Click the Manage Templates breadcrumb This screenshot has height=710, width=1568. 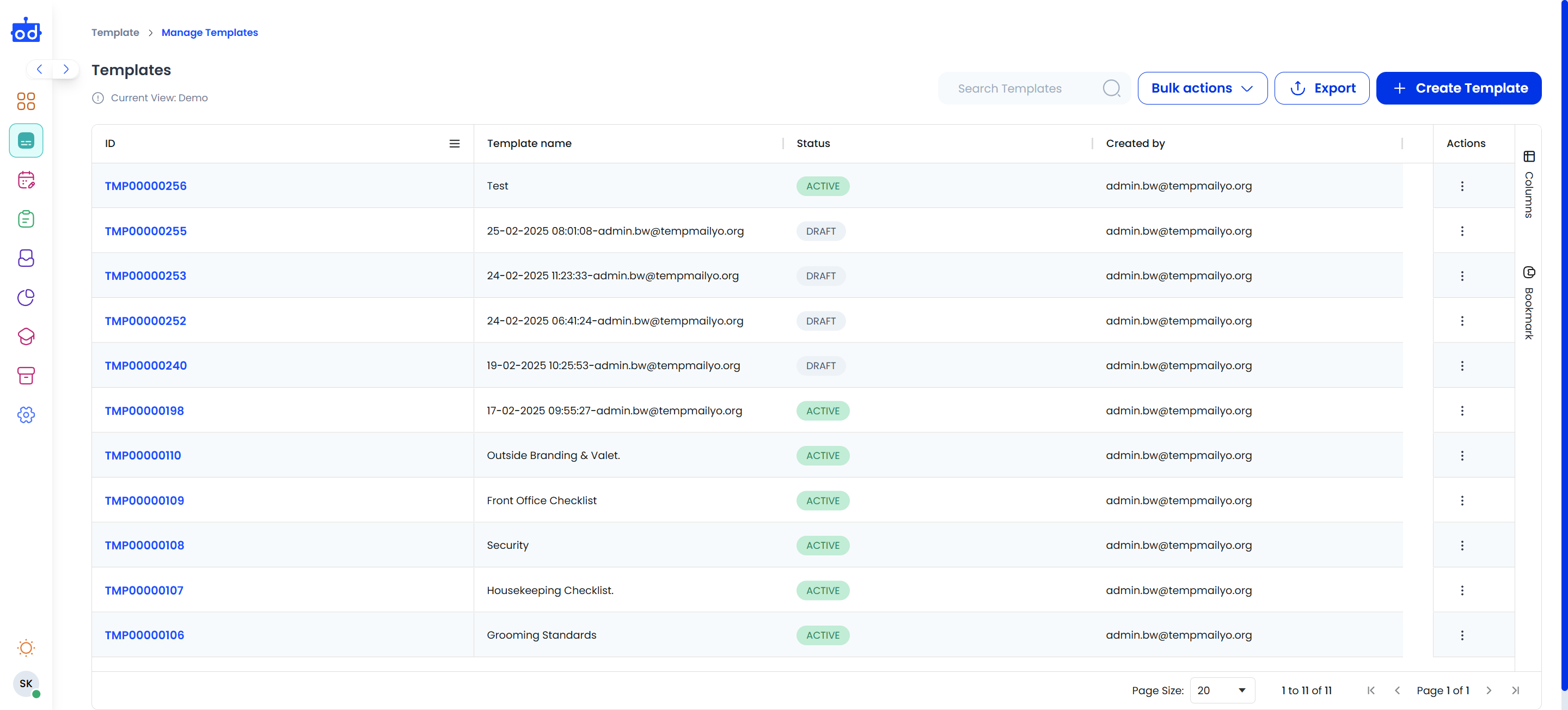tap(210, 32)
